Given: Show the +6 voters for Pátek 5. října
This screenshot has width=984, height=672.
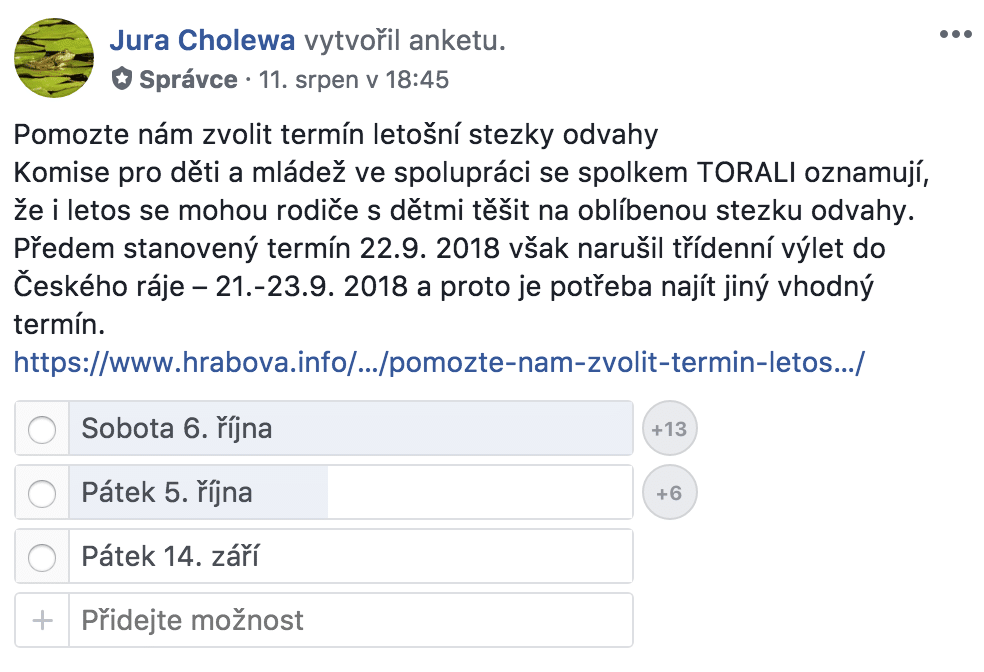Looking at the screenshot, I should point(670,493).
